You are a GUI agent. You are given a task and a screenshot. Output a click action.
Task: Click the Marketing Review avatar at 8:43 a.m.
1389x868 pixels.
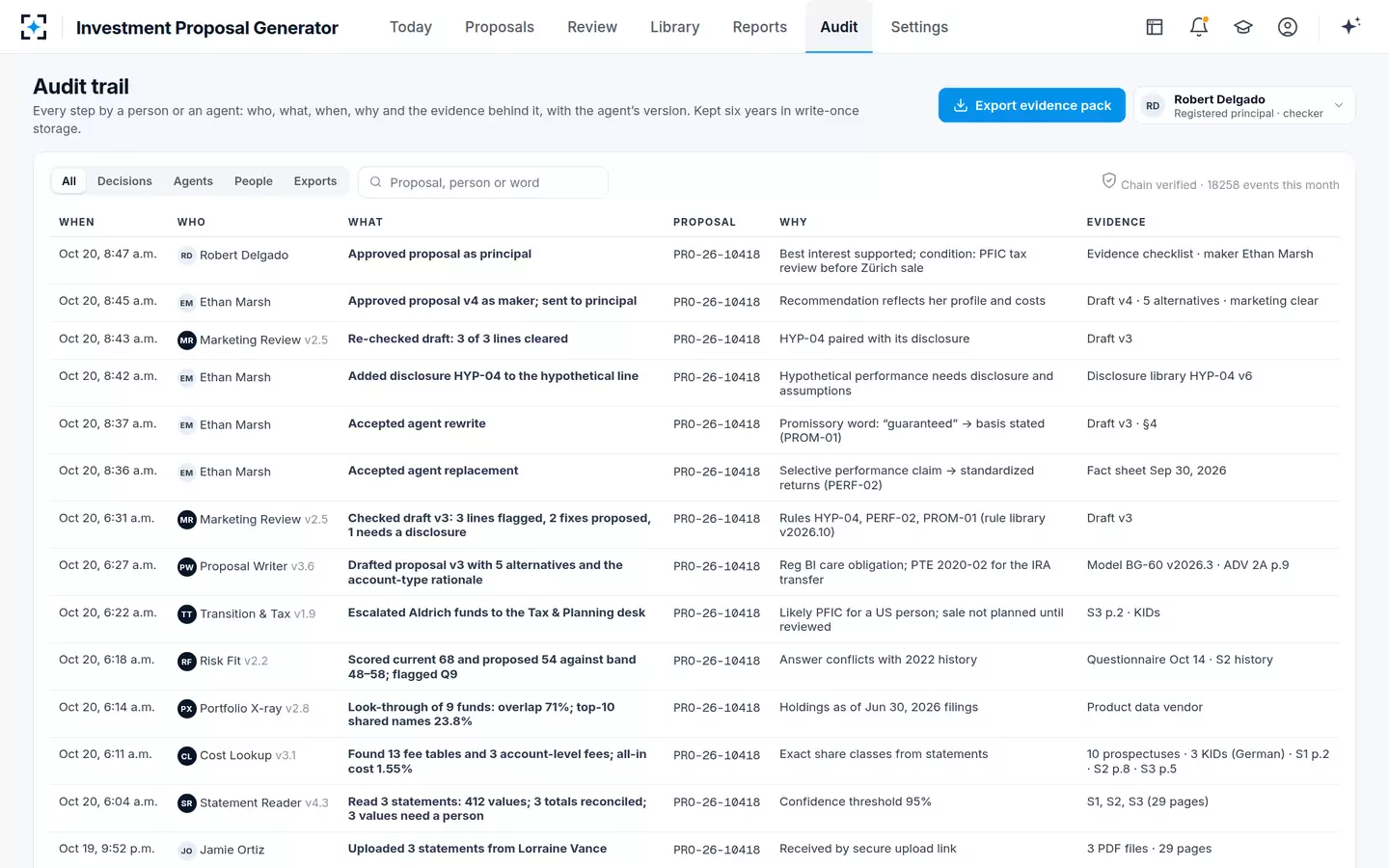click(187, 340)
